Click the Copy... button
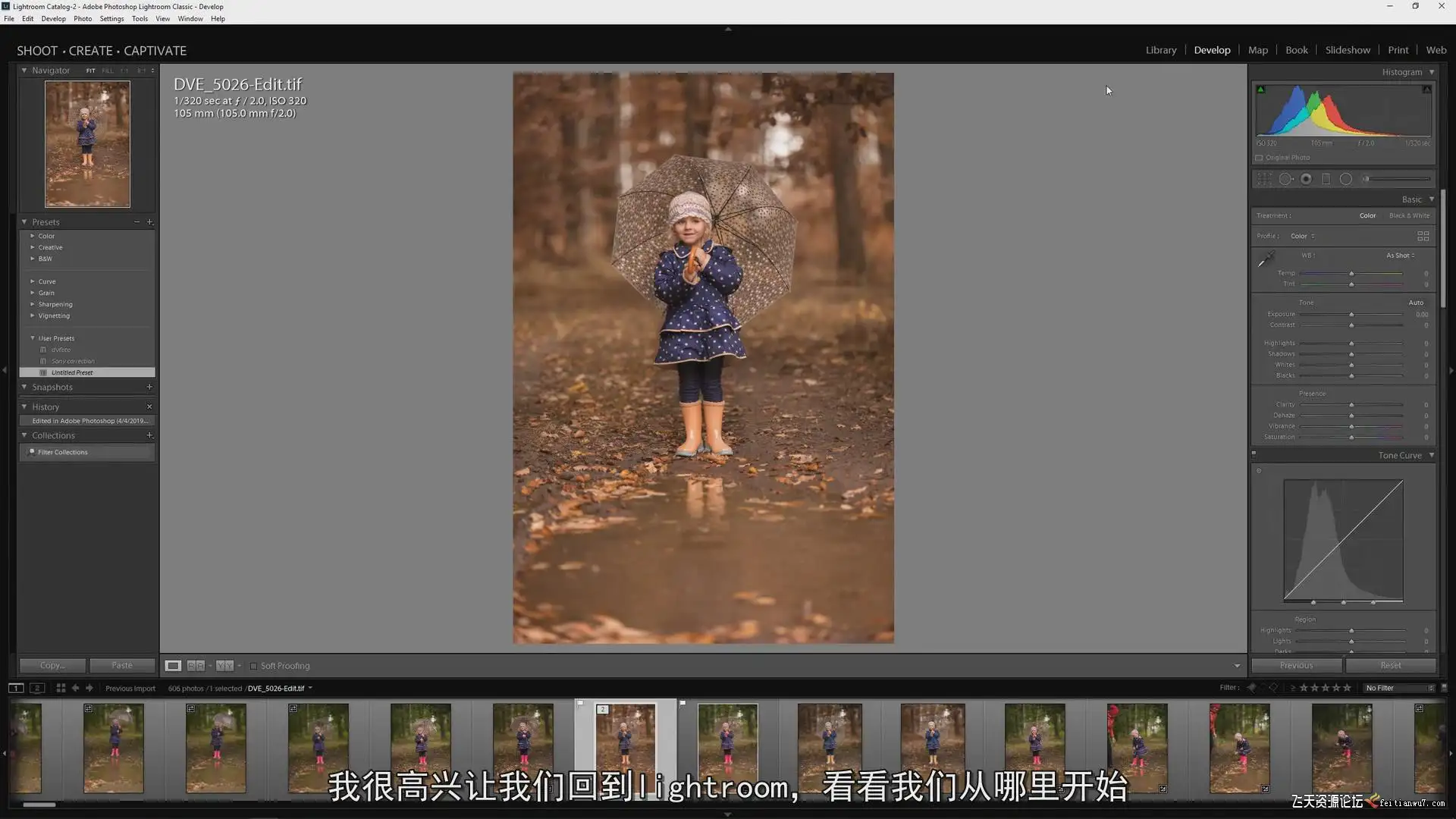This screenshot has height=819, width=1456. 52,665
